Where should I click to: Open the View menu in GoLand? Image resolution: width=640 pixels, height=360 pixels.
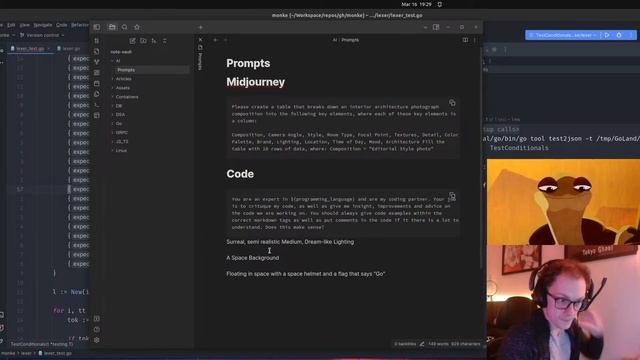(x=24, y=25)
